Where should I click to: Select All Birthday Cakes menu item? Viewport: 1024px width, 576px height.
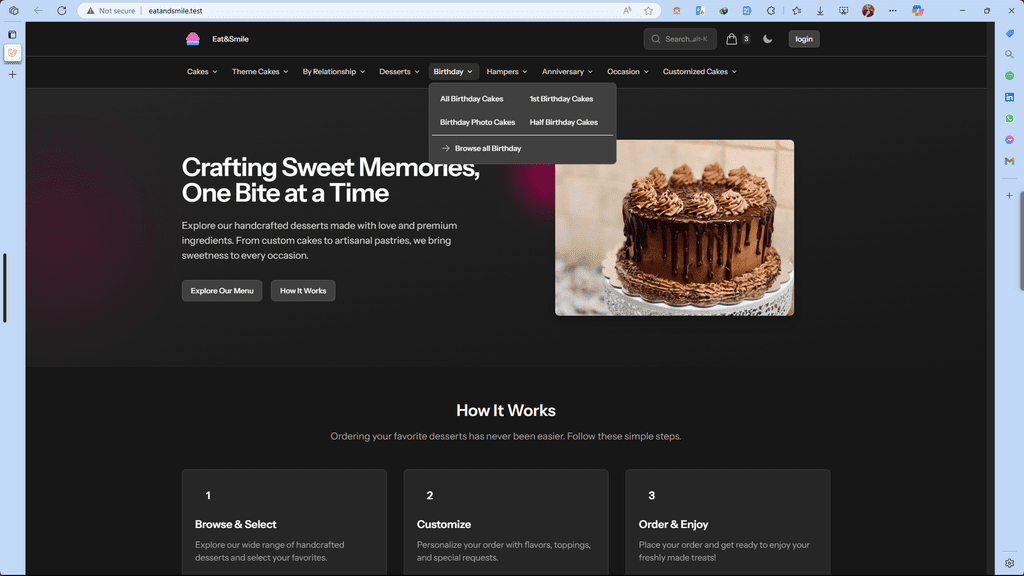pyautogui.click(x=472, y=99)
